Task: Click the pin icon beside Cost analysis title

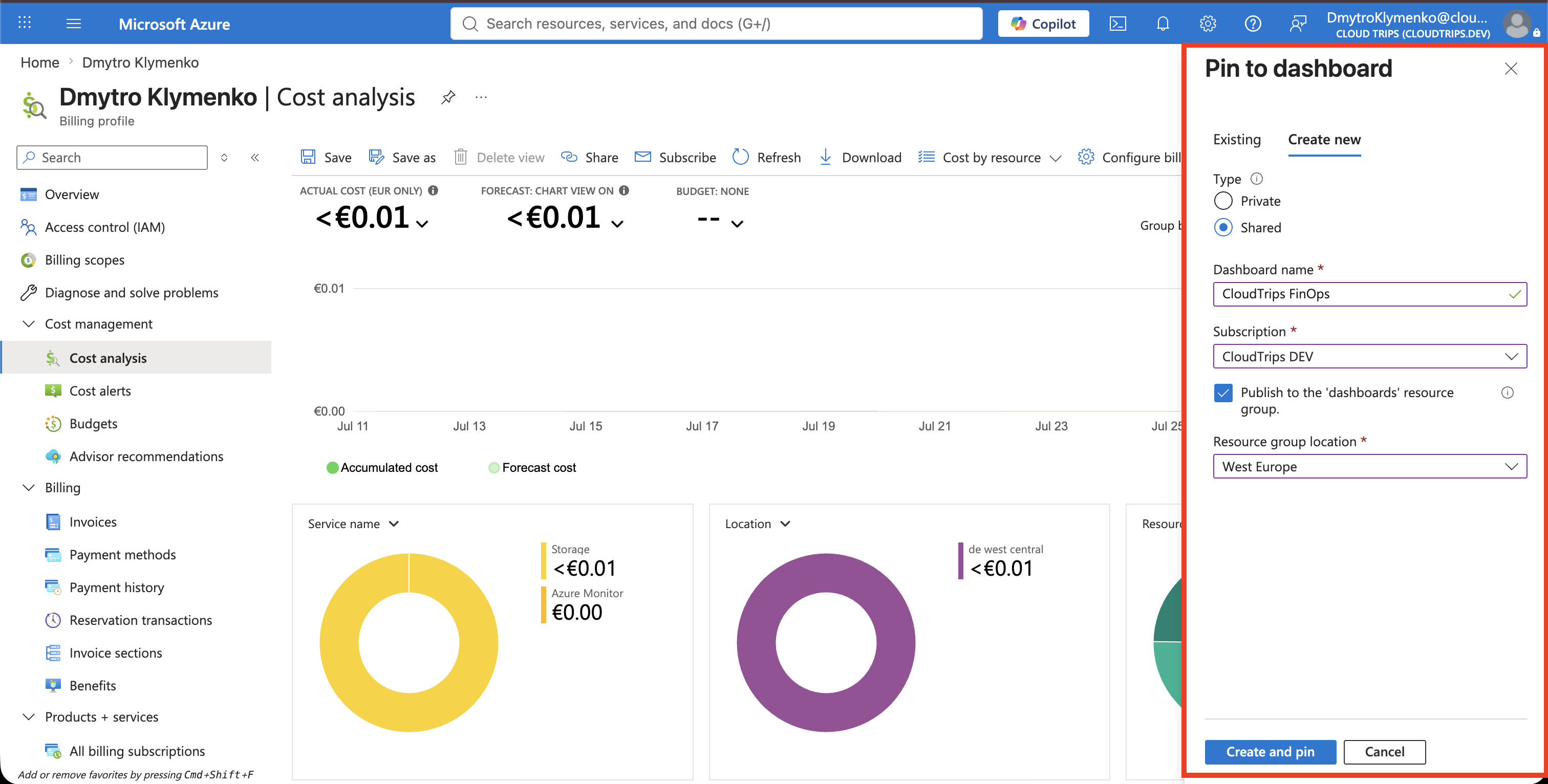Action: 448,97
